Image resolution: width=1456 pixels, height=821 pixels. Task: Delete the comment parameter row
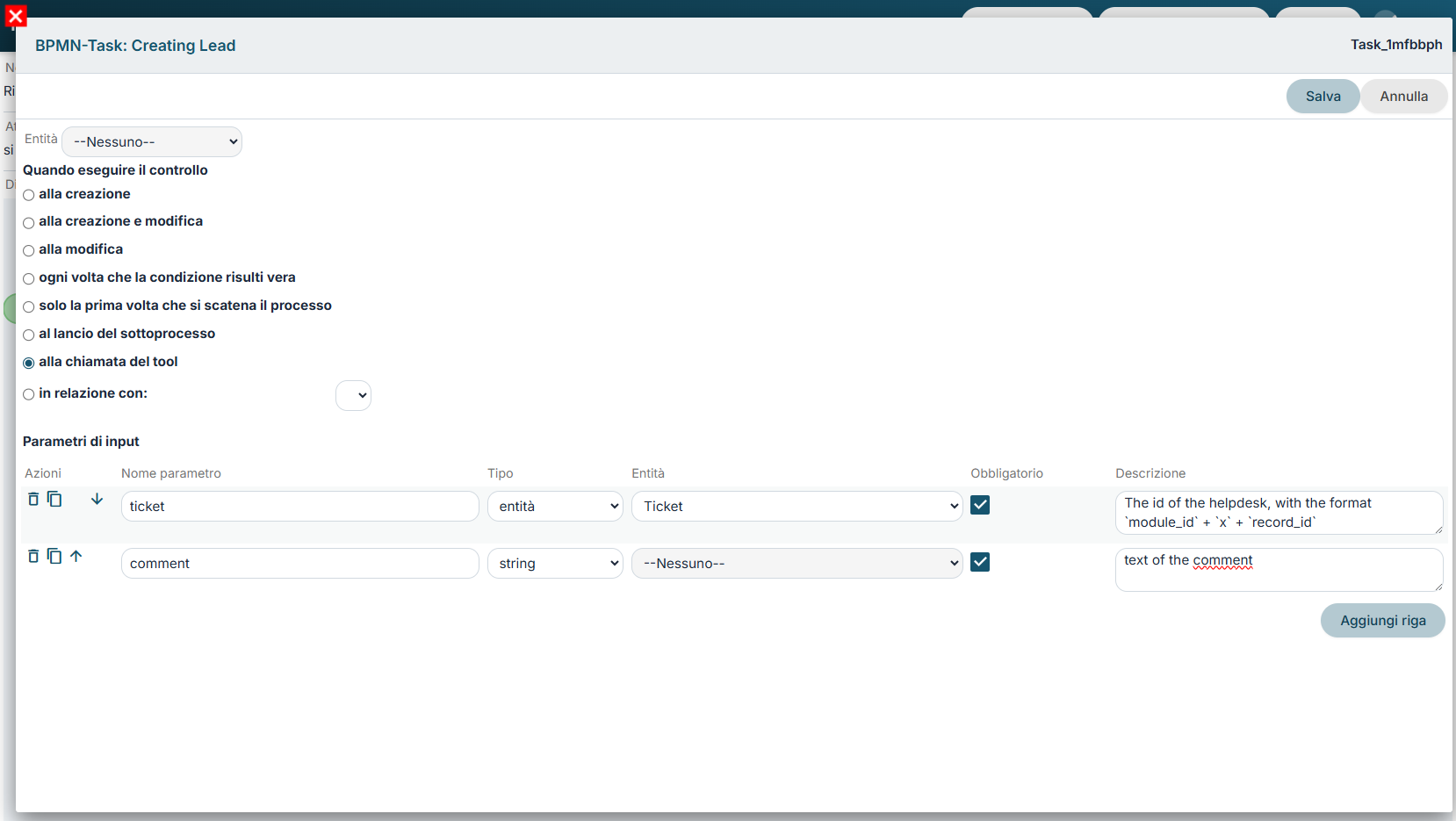(33, 556)
